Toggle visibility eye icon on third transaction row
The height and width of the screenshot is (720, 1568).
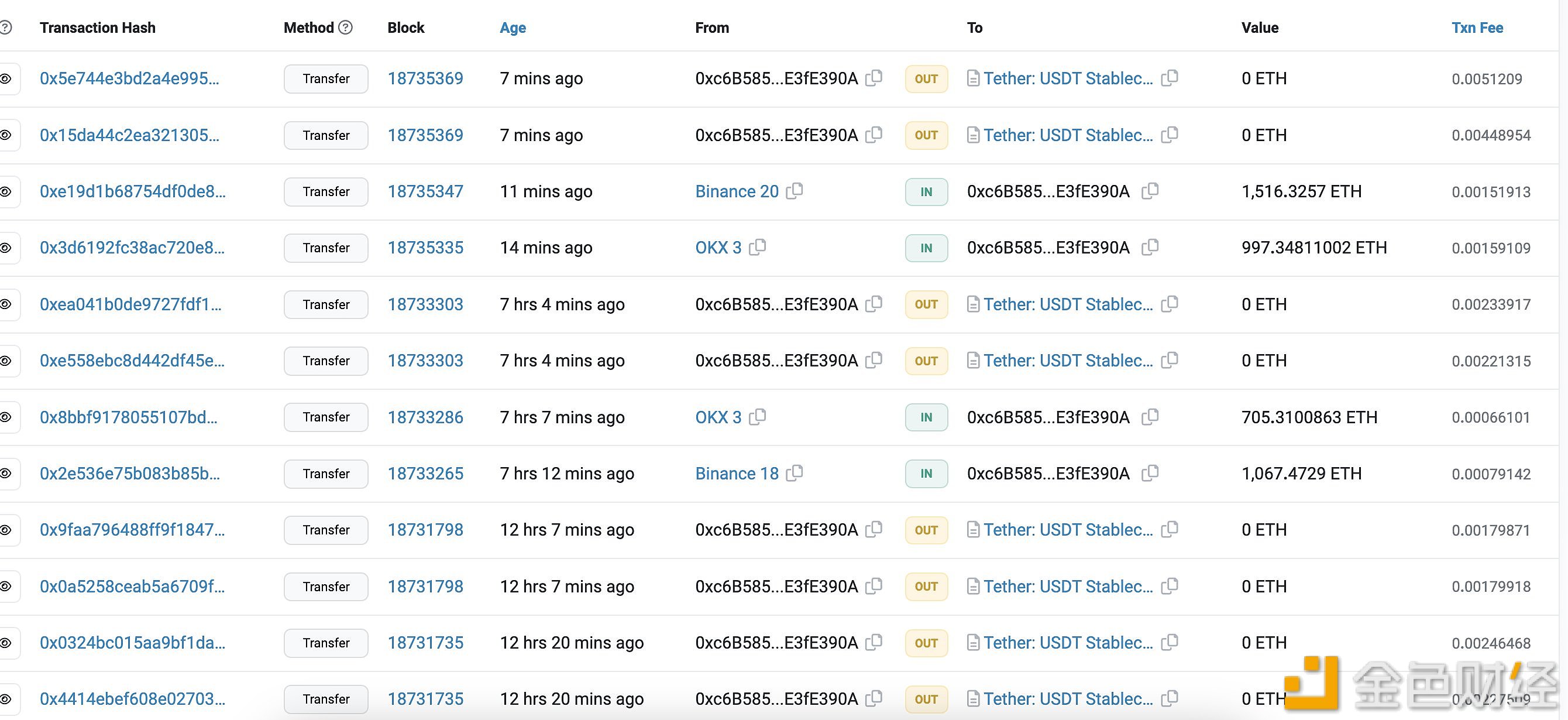pos(9,191)
